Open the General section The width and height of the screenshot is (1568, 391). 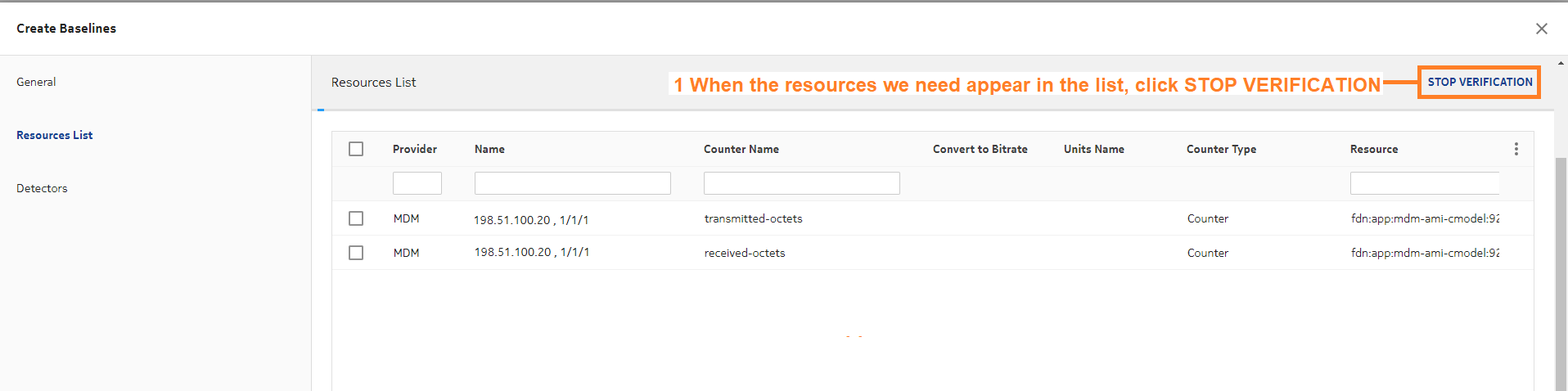point(36,82)
